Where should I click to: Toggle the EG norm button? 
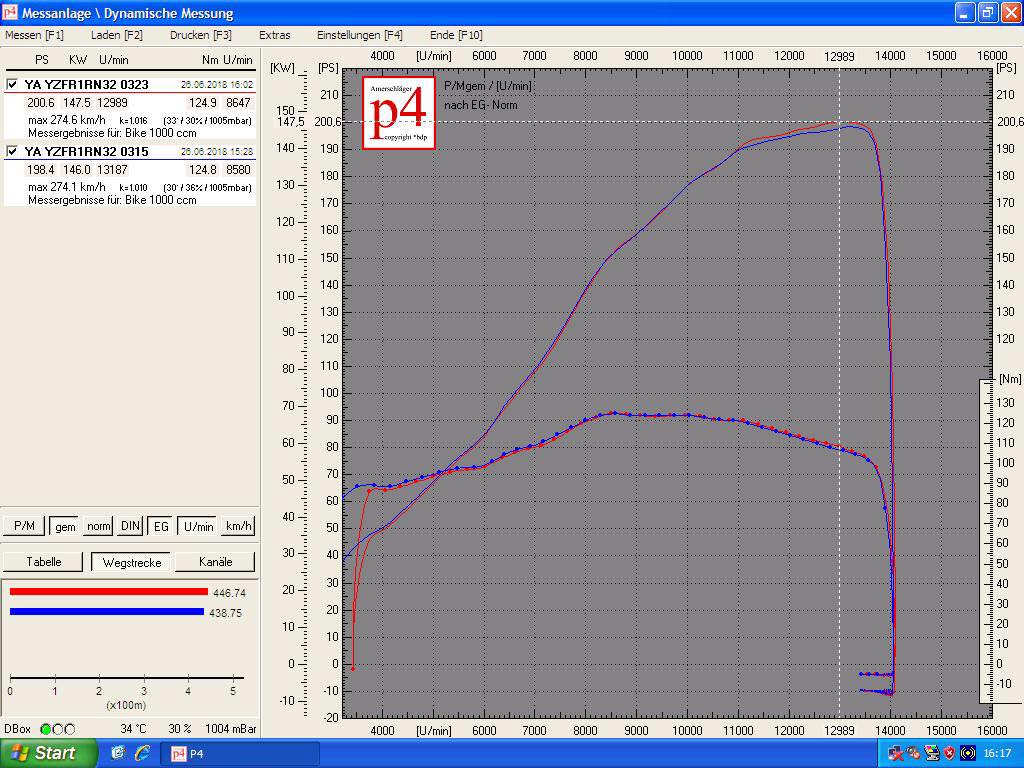click(160, 526)
